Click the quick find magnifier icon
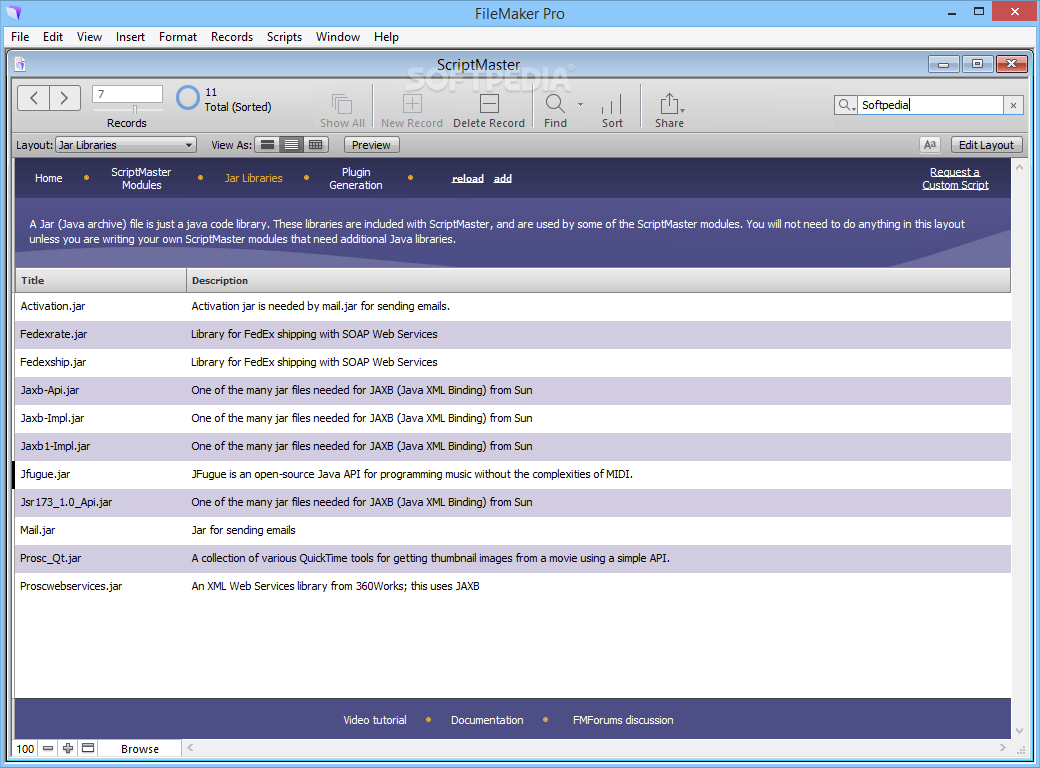The image size is (1040, 768). 844,105
